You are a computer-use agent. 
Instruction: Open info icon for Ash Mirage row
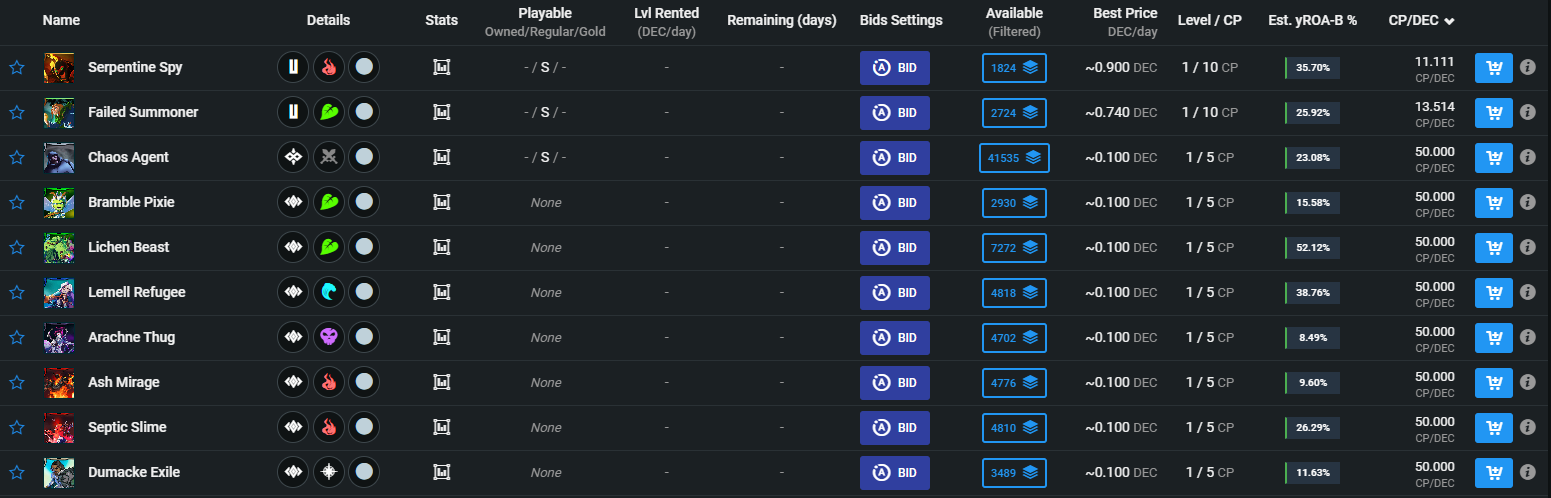point(1527,383)
